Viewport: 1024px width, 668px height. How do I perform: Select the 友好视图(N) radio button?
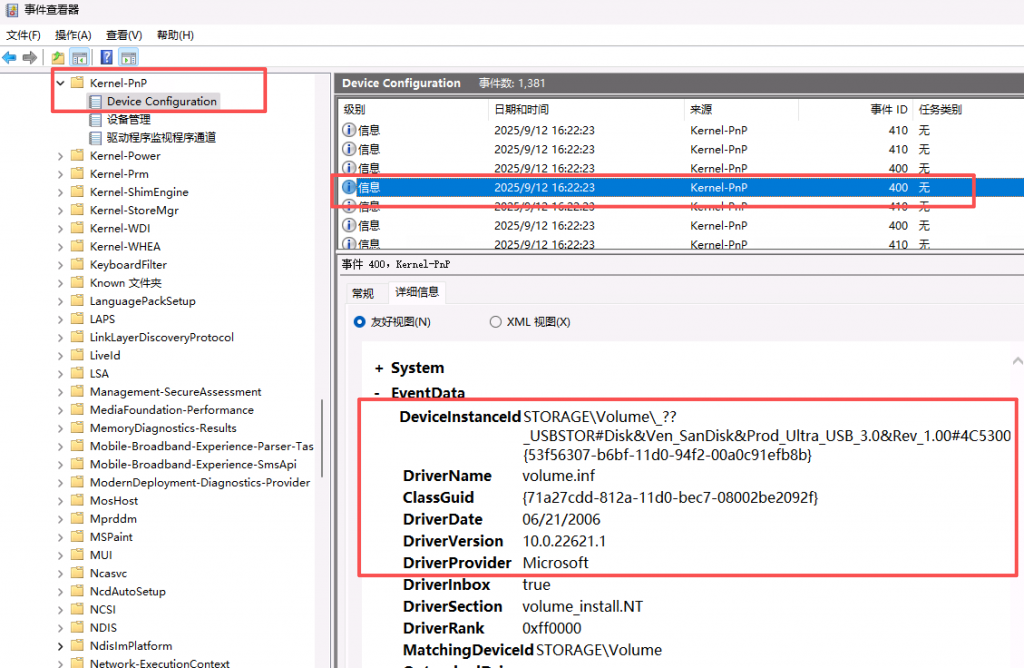[x=360, y=322]
